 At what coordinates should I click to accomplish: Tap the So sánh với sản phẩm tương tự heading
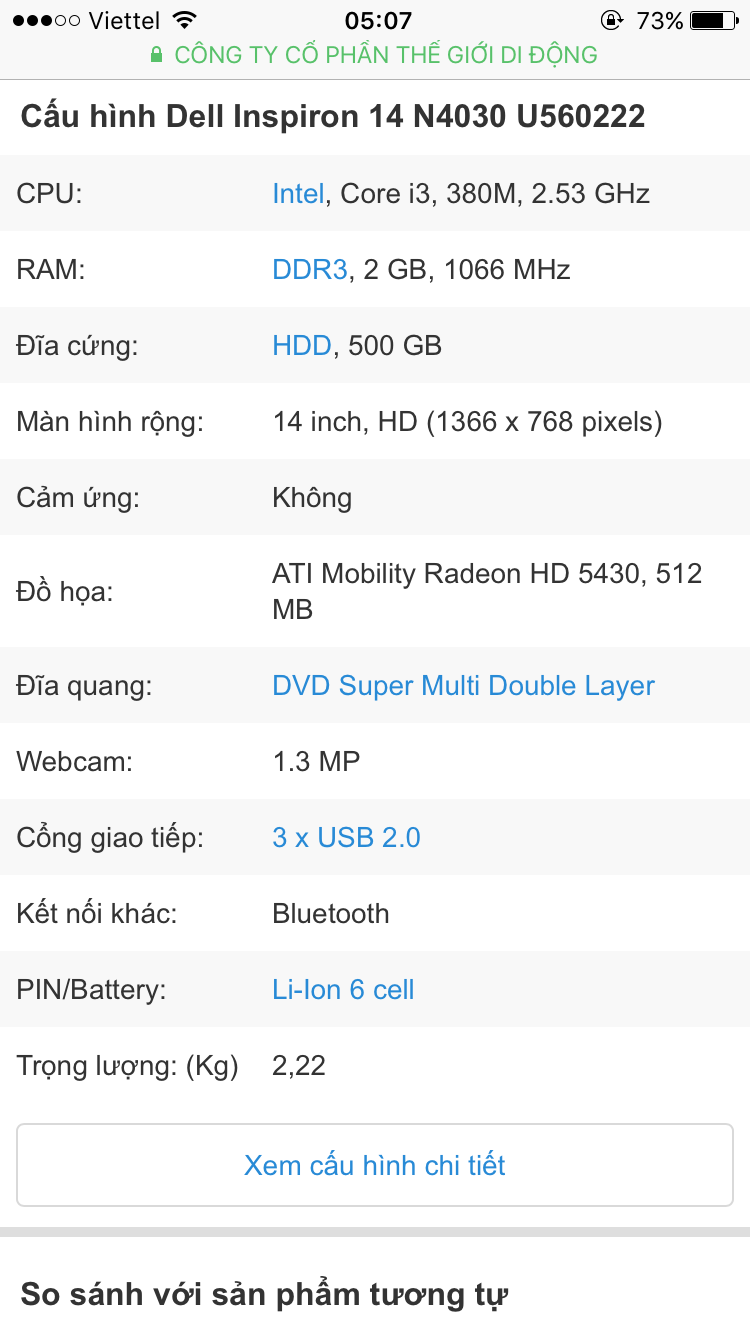click(x=265, y=1295)
